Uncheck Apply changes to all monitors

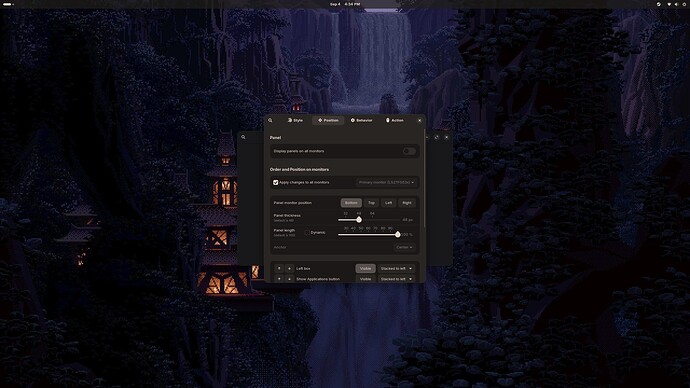coord(275,182)
